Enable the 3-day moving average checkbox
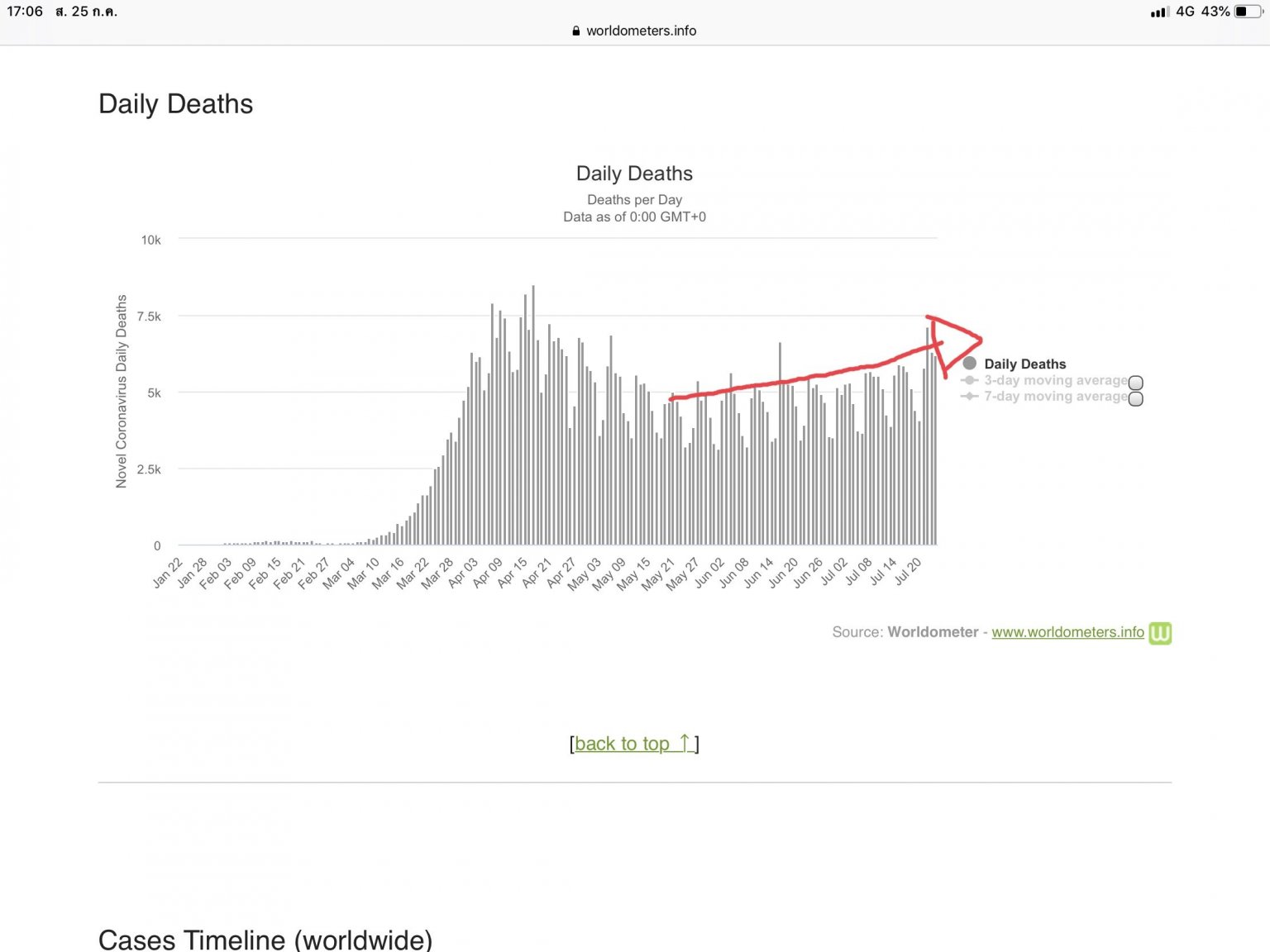 [x=1136, y=383]
